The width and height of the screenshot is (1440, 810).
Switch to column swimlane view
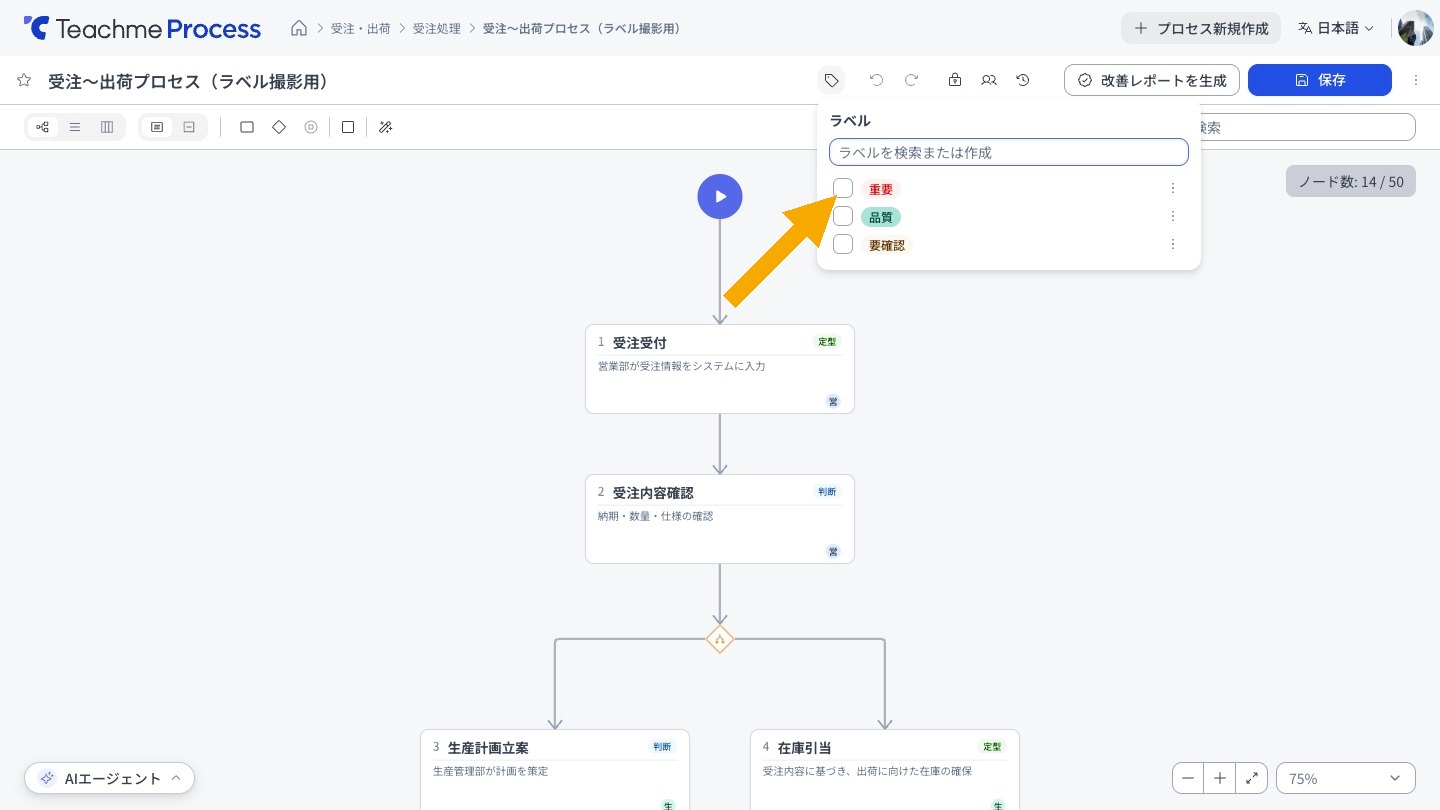[x=107, y=127]
